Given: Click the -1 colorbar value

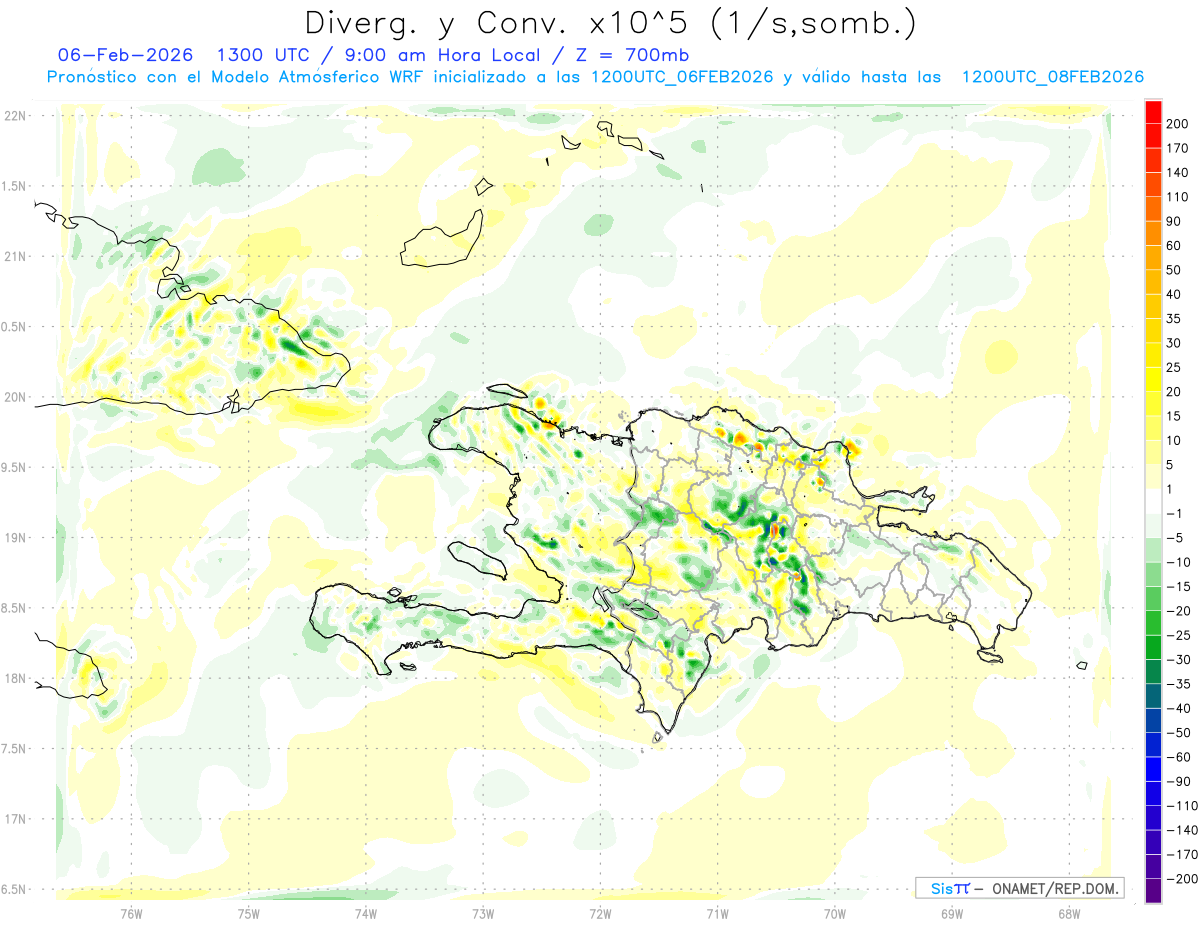Looking at the screenshot, I should pos(1172,514).
